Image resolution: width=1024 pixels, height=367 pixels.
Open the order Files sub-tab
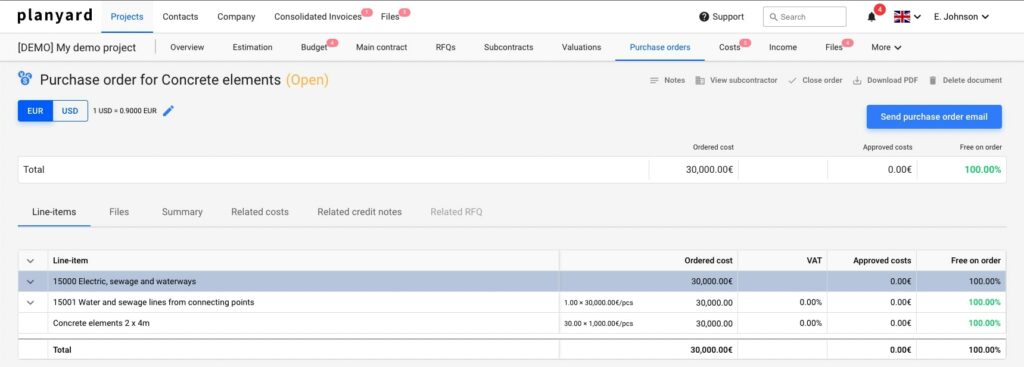click(119, 212)
